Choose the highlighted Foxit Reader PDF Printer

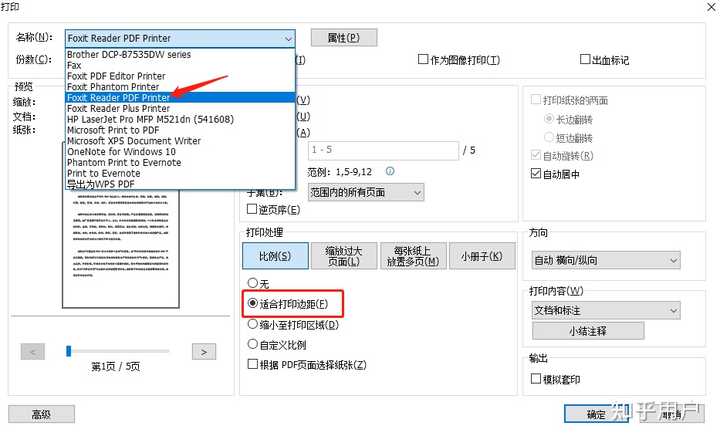pyautogui.click(x=180, y=98)
